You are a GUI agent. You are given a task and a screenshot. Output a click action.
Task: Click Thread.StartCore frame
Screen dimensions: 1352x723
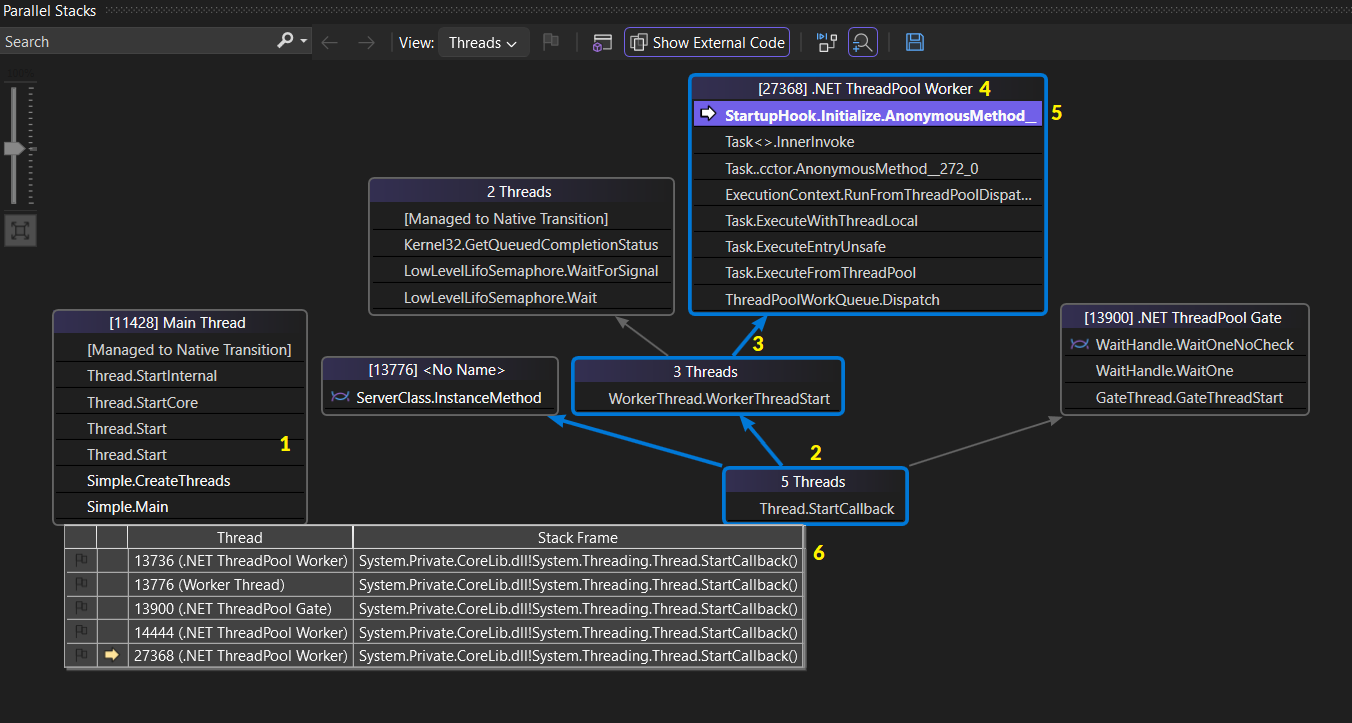[143, 403]
